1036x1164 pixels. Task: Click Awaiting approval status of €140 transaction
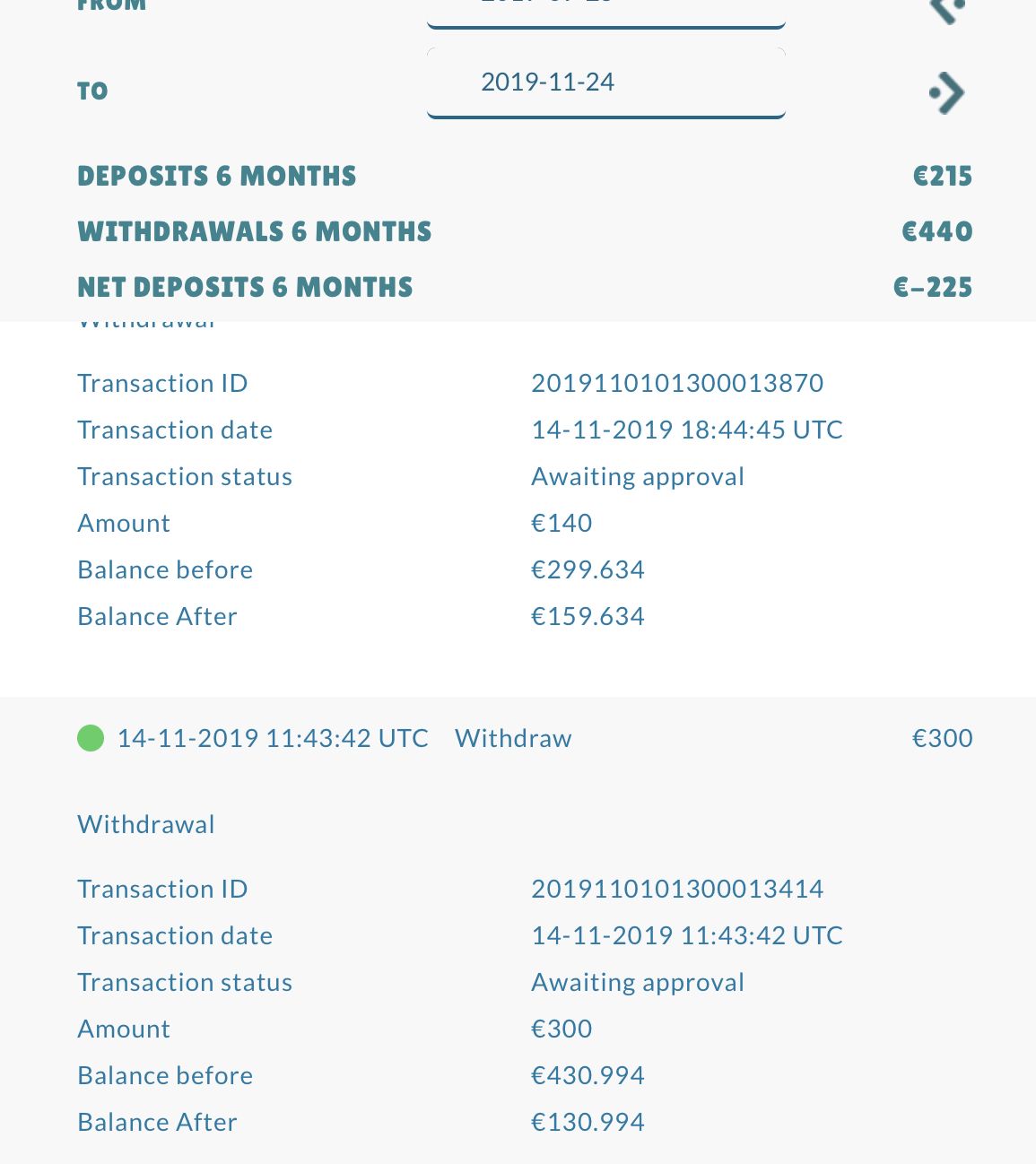coord(638,476)
